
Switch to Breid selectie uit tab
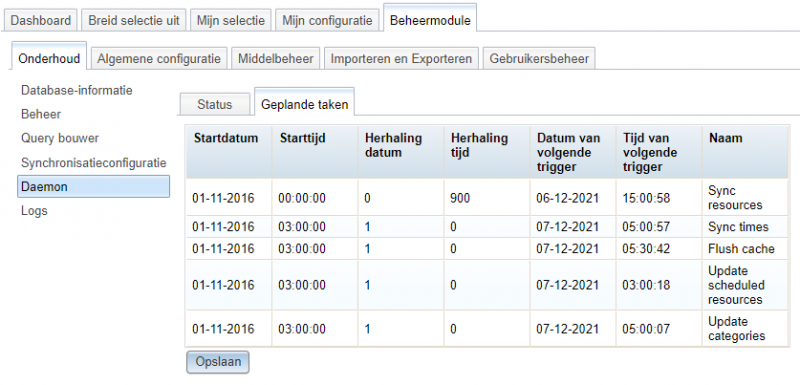pos(134,20)
